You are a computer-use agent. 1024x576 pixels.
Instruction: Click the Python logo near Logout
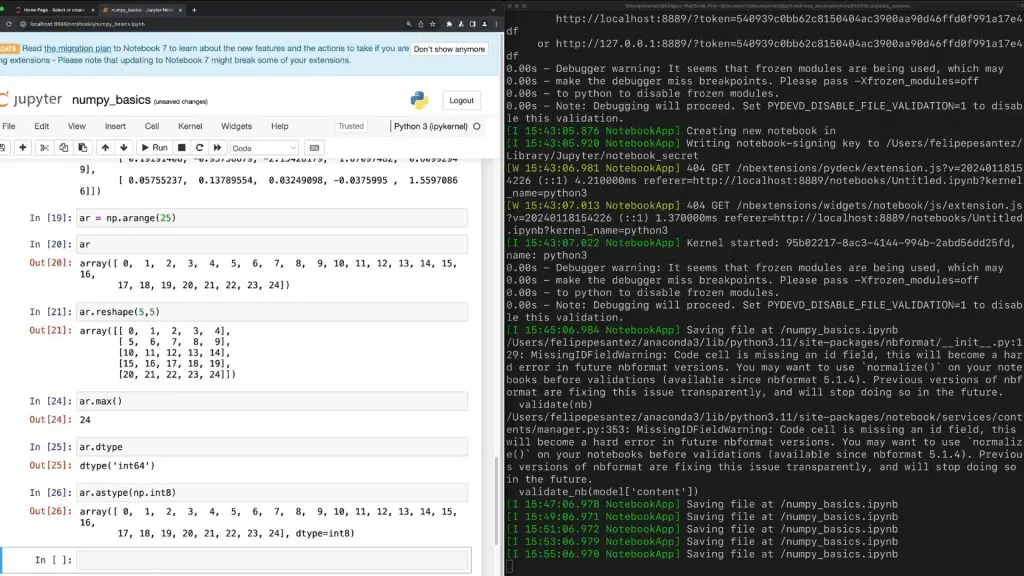(419, 100)
